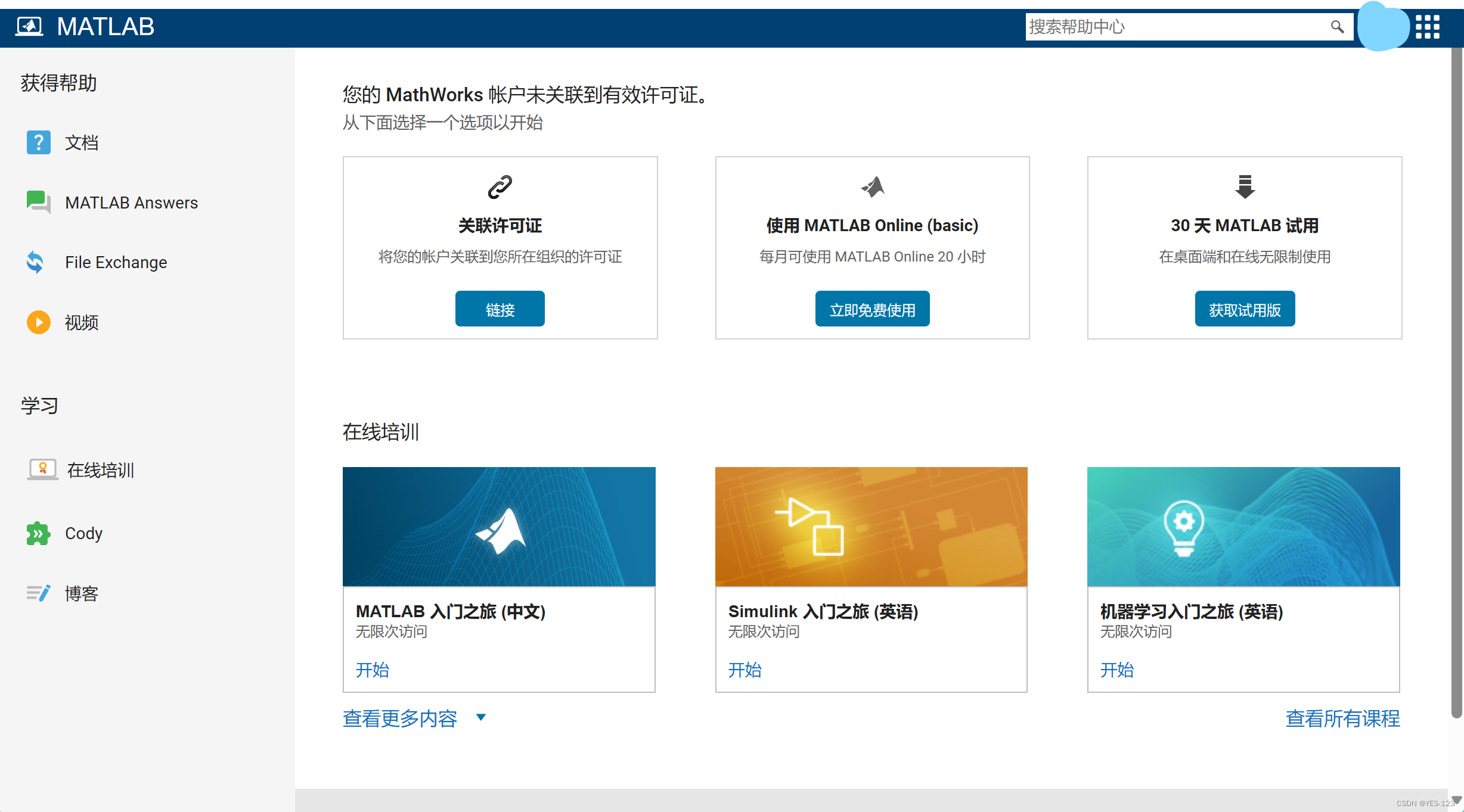1464x812 pixels.
Task: Open 视频 from the sidebar
Action: [x=82, y=322]
